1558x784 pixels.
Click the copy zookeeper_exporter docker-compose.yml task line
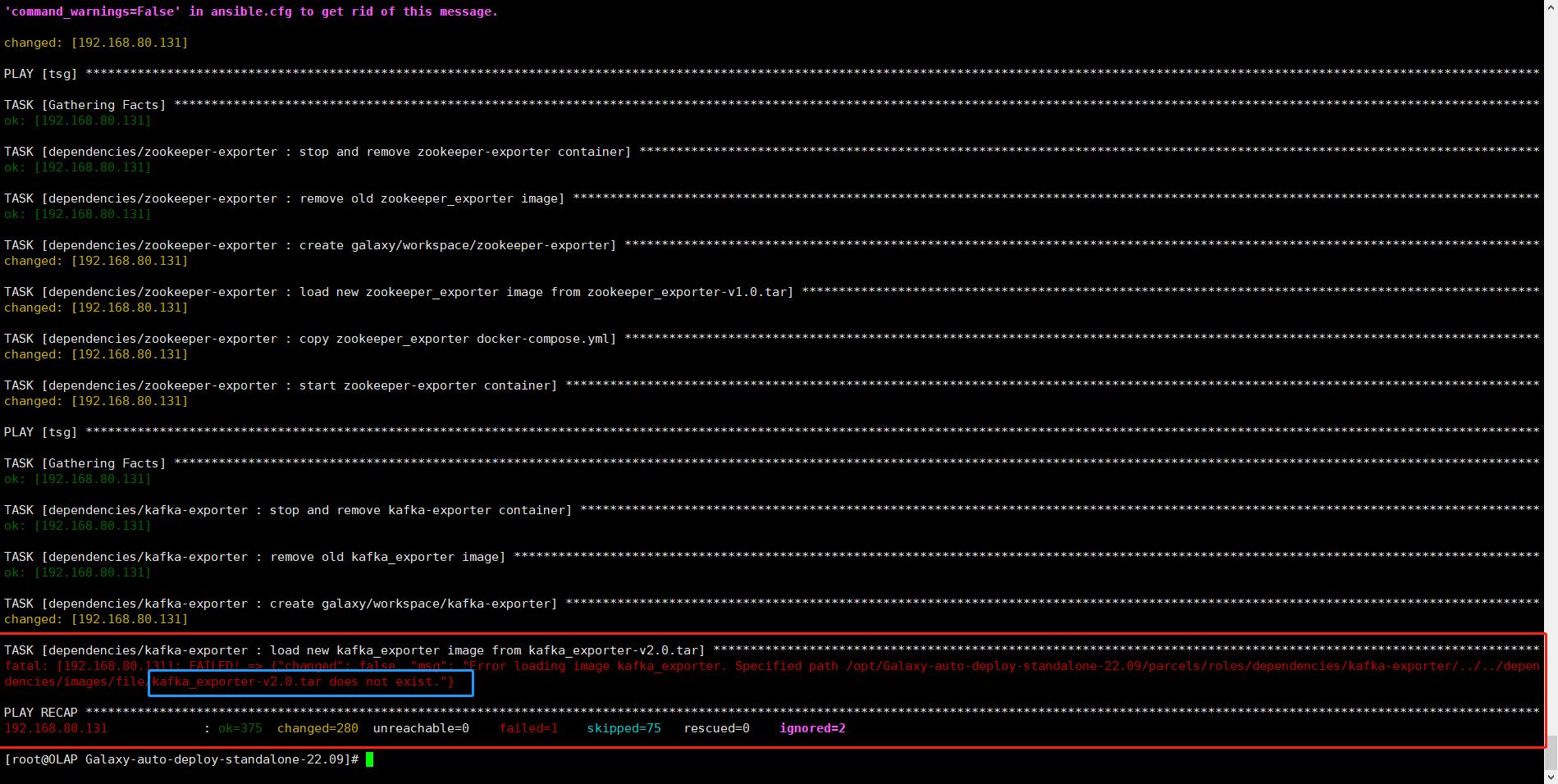point(310,339)
